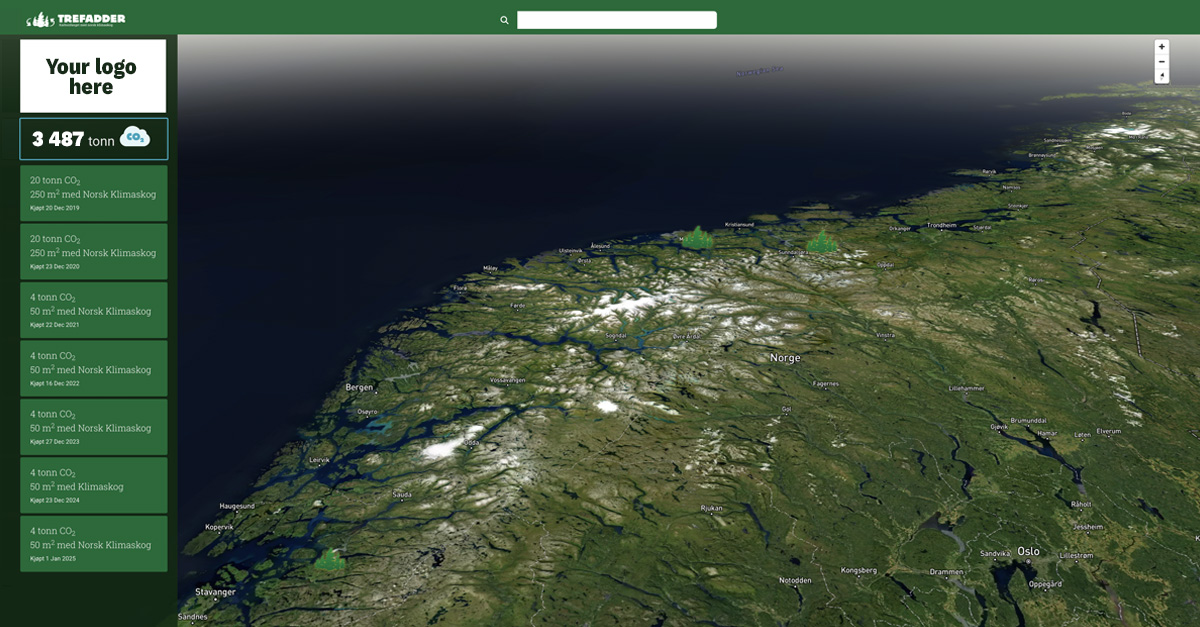This screenshot has height=627, width=1200.
Task: Open the purchase dated 27 Dec 2023
Action: click(94, 427)
